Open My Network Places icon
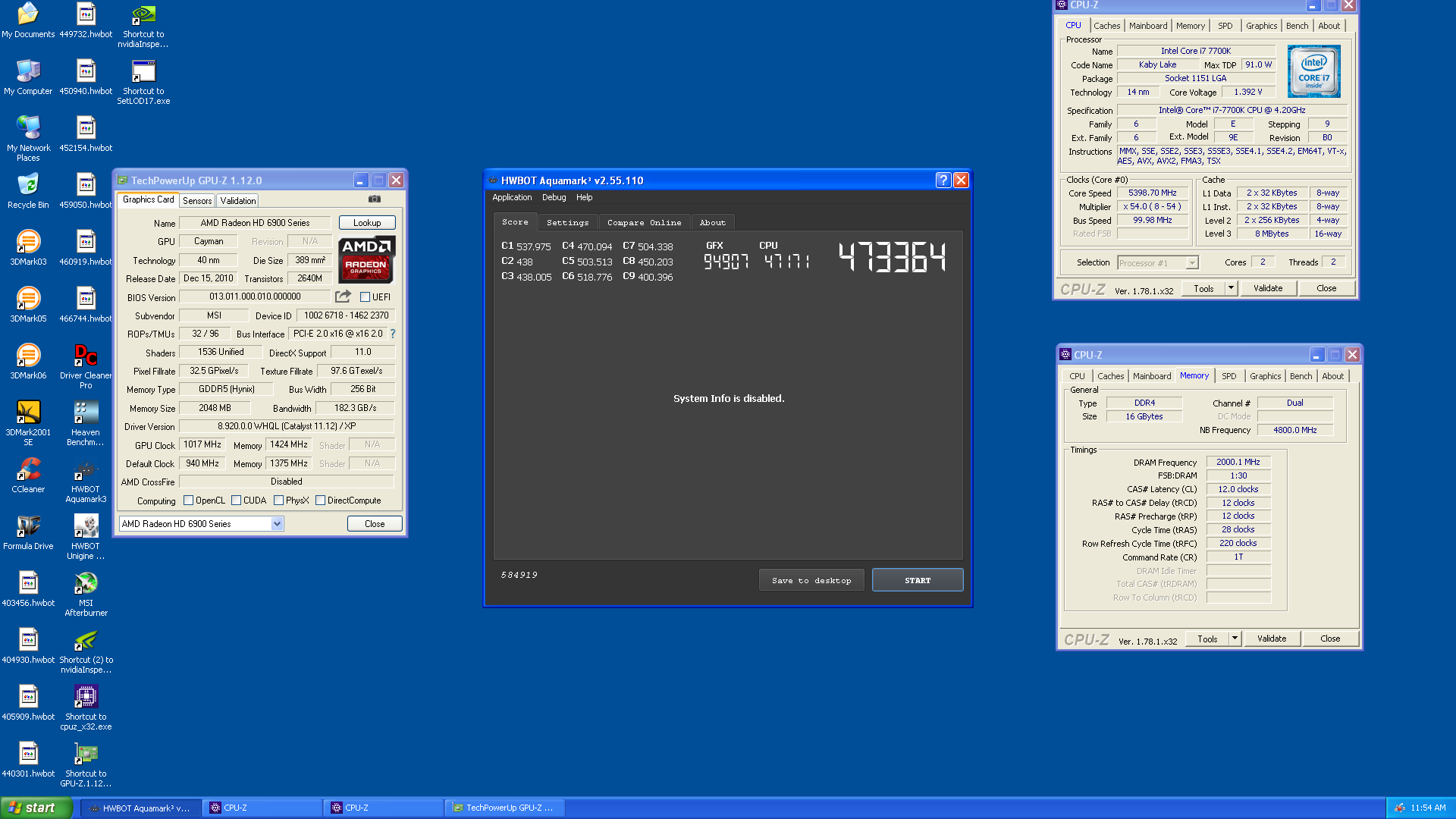The width and height of the screenshot is (1456, 819). (28, 138)
